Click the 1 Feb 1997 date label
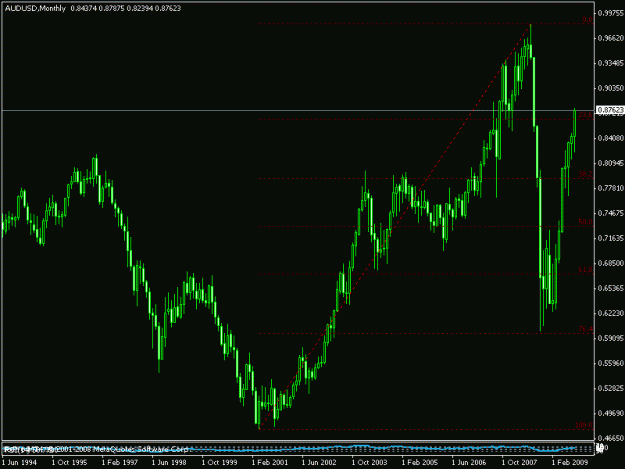This screenshot has height=469, width=625. point(120,463)
